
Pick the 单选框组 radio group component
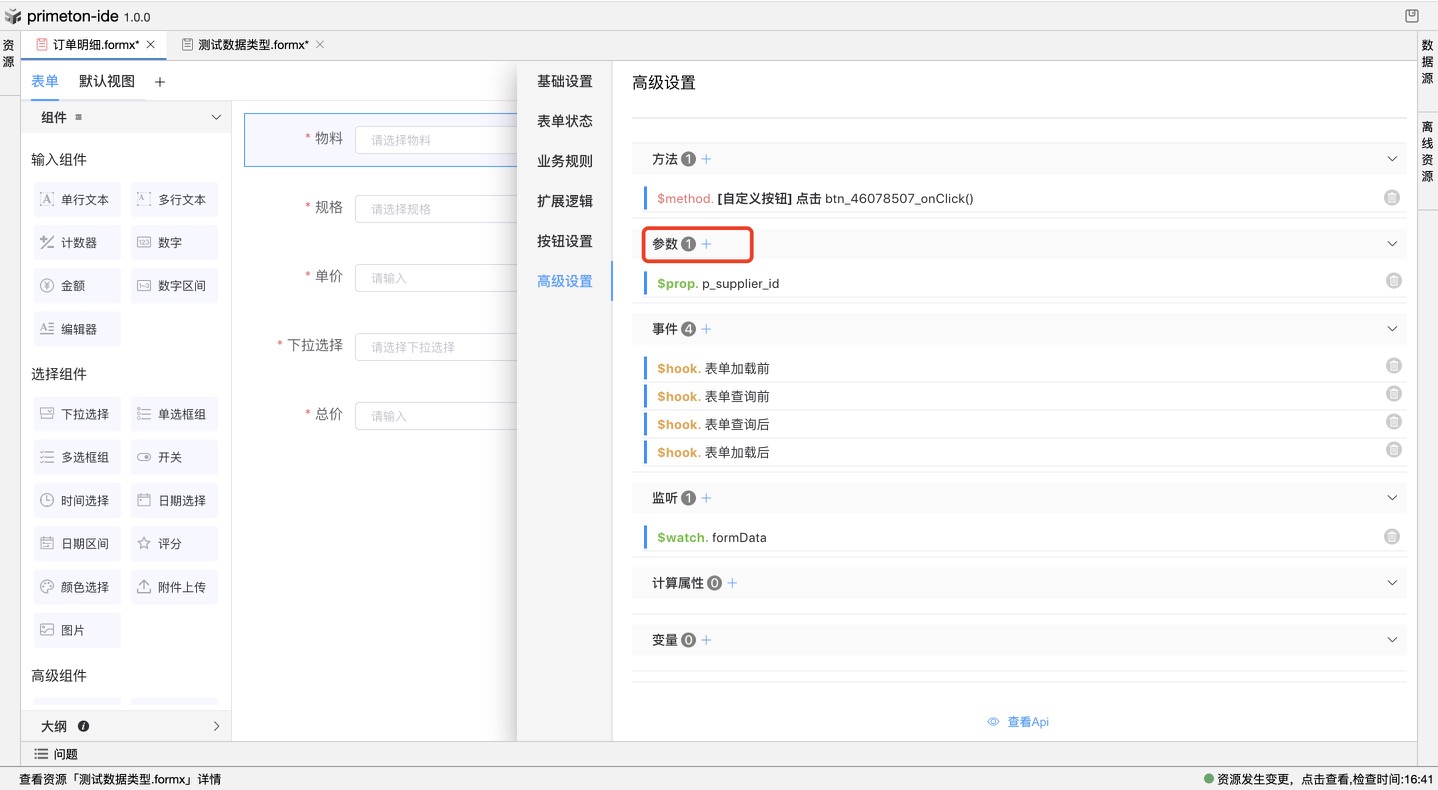pos(174,414)
